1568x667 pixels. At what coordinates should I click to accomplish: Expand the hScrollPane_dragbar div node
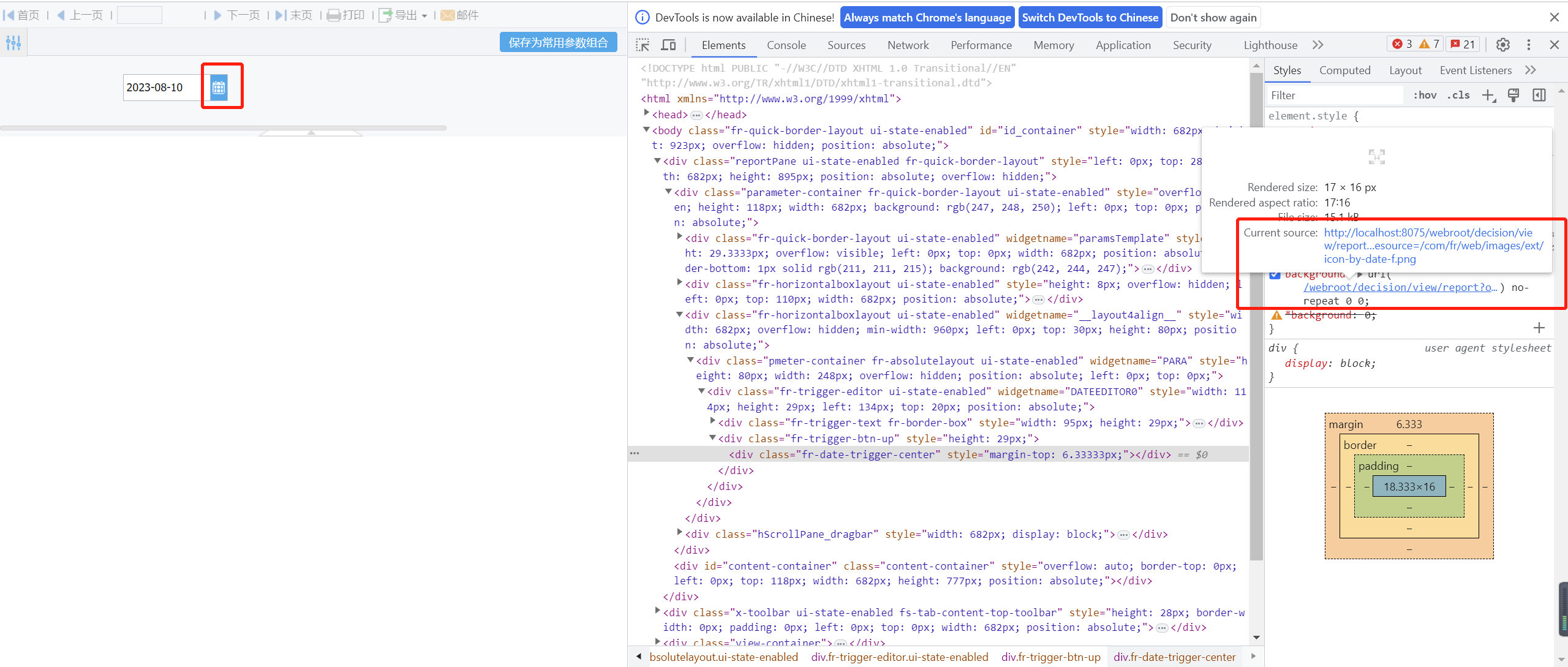click(679, 533)
